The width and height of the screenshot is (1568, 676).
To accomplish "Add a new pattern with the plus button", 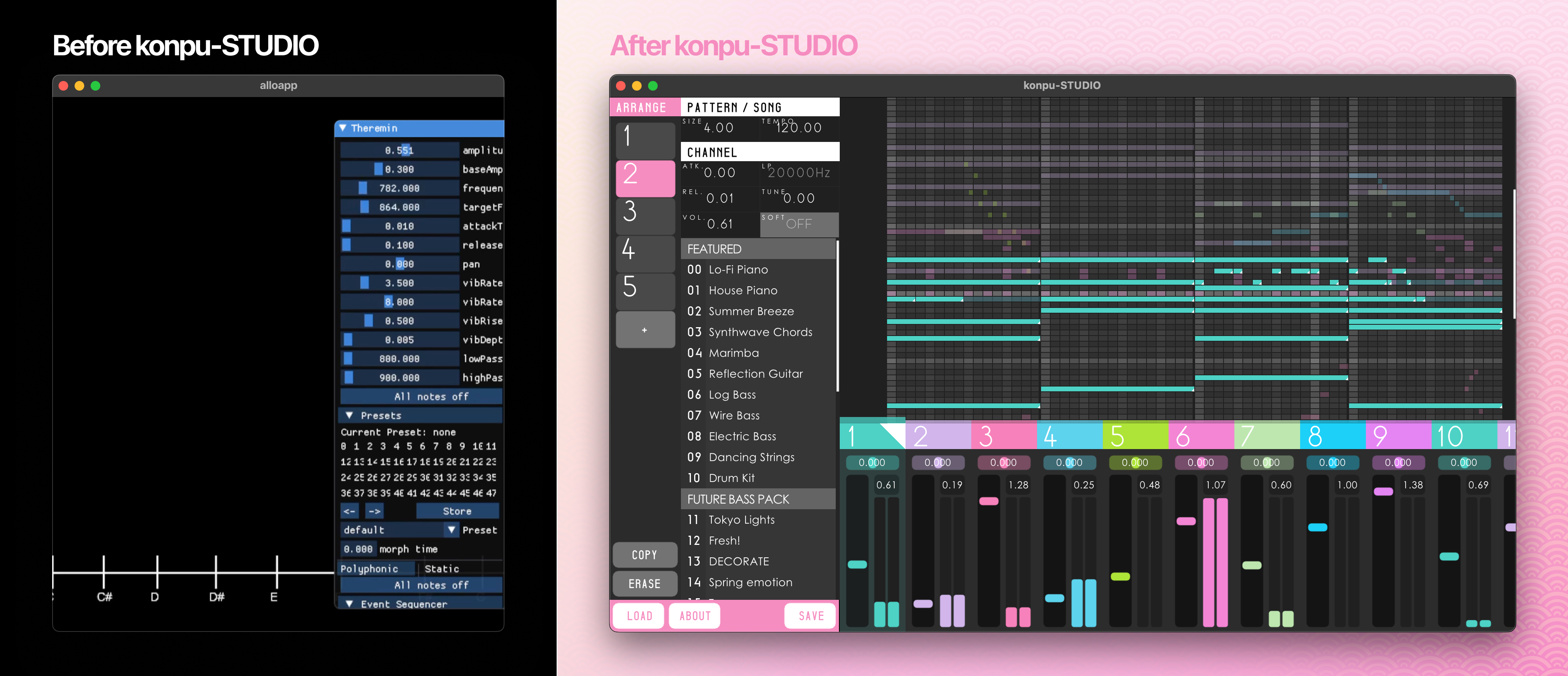I will point(645,330).
